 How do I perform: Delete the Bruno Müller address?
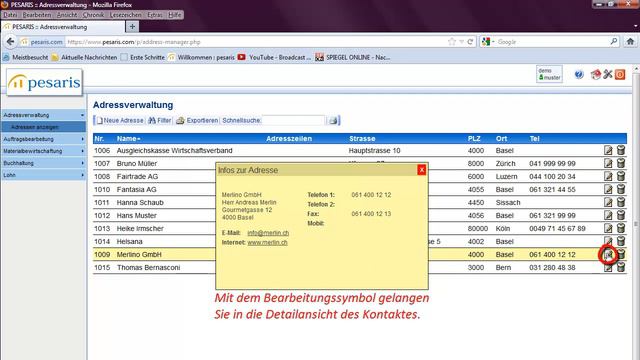pos(621,163)
